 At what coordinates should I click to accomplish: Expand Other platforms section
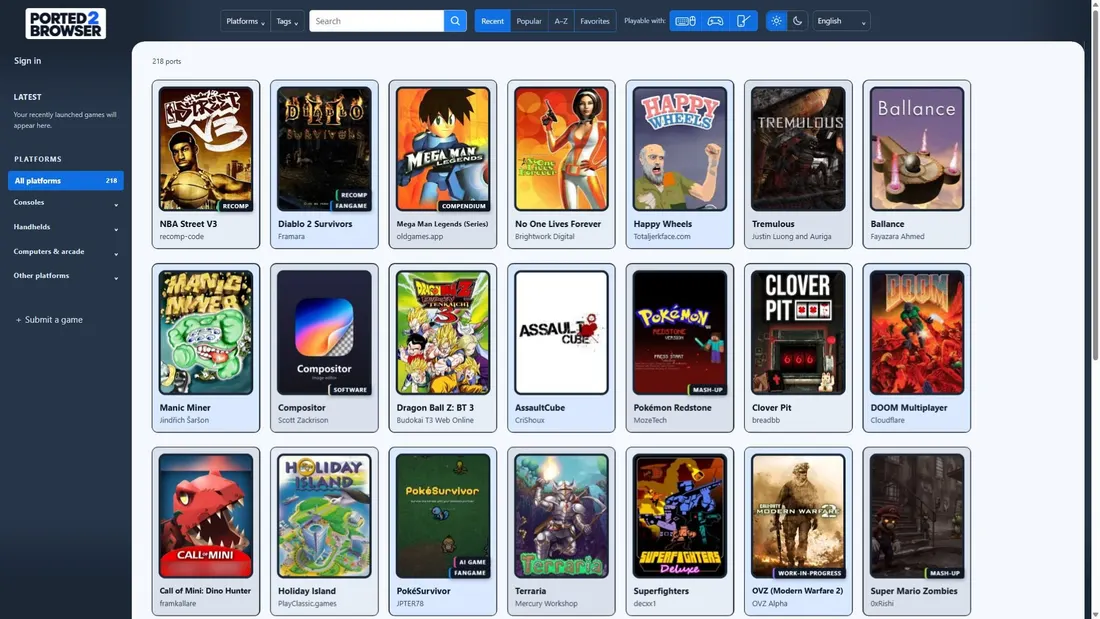(65, 276)
